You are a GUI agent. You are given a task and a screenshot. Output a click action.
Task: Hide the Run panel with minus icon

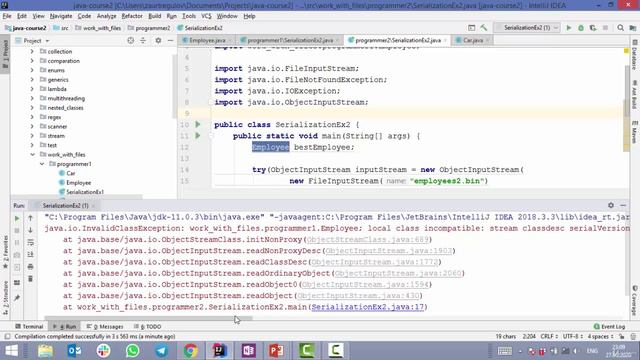(623, 205)
